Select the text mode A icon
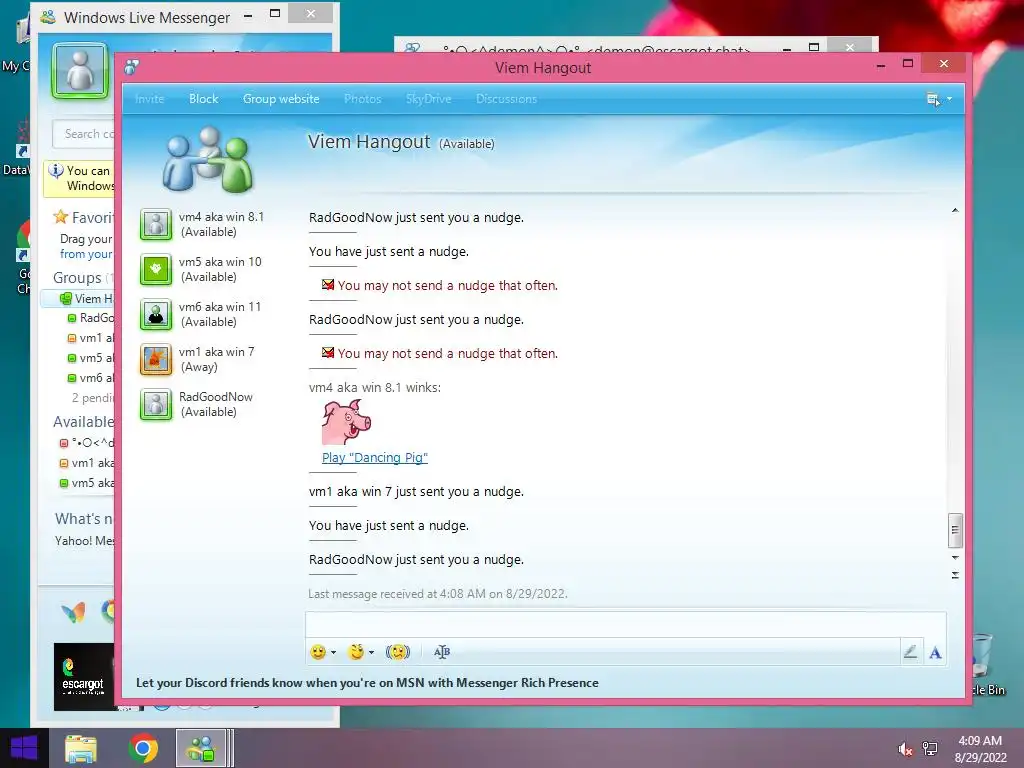This screenshot has width=1024, height=768. pos(935,652)
